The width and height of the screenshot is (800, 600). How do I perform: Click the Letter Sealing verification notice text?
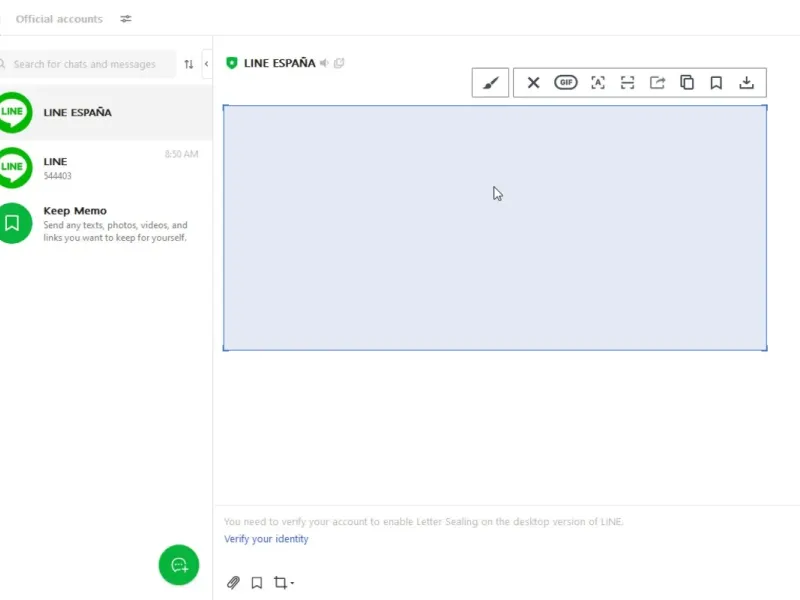coord(423,521)
